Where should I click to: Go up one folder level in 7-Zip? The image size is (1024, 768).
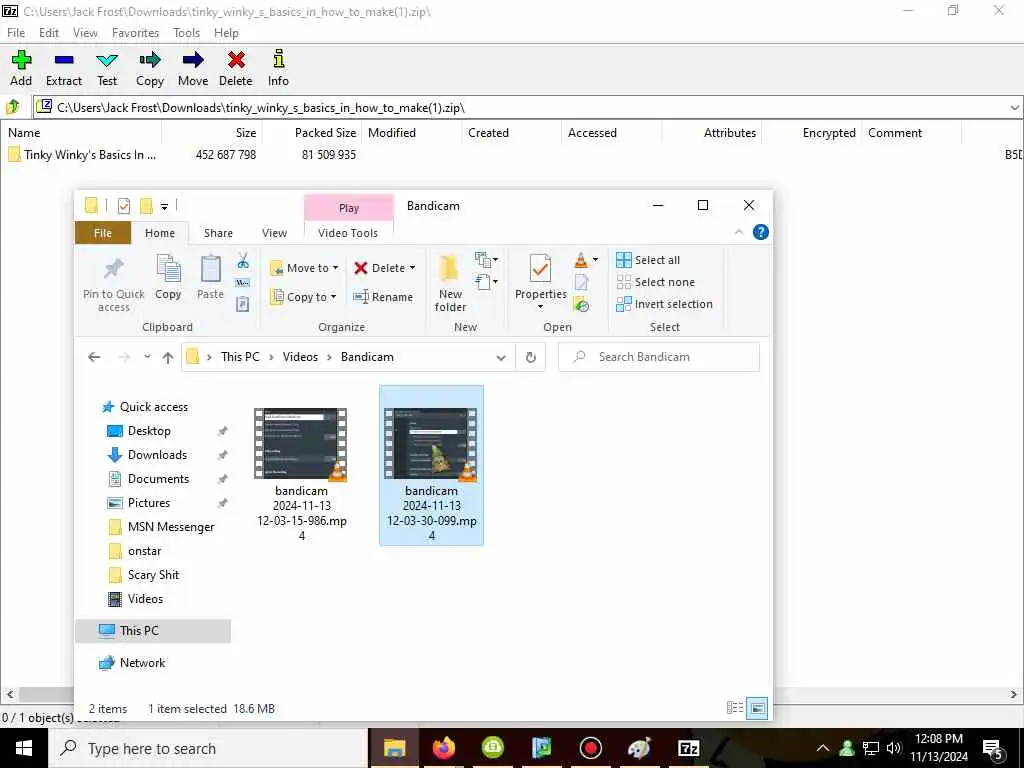[12, 106]
